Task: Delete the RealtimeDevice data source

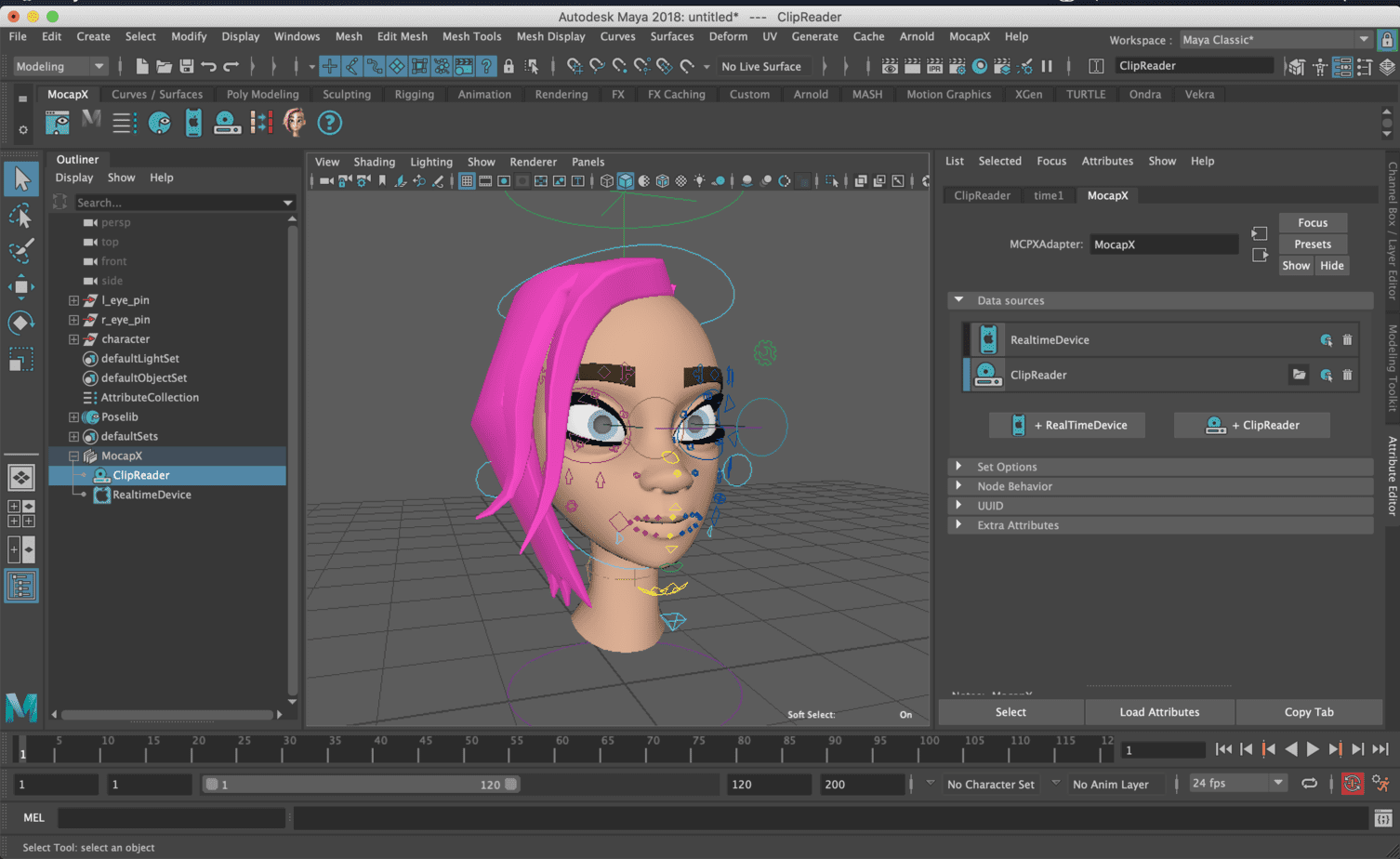Action: [x=1347, y=340]
